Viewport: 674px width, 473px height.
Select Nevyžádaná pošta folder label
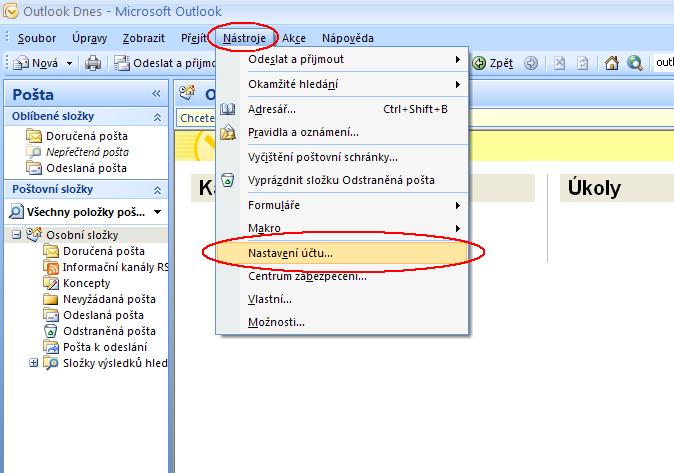point(109,299)
